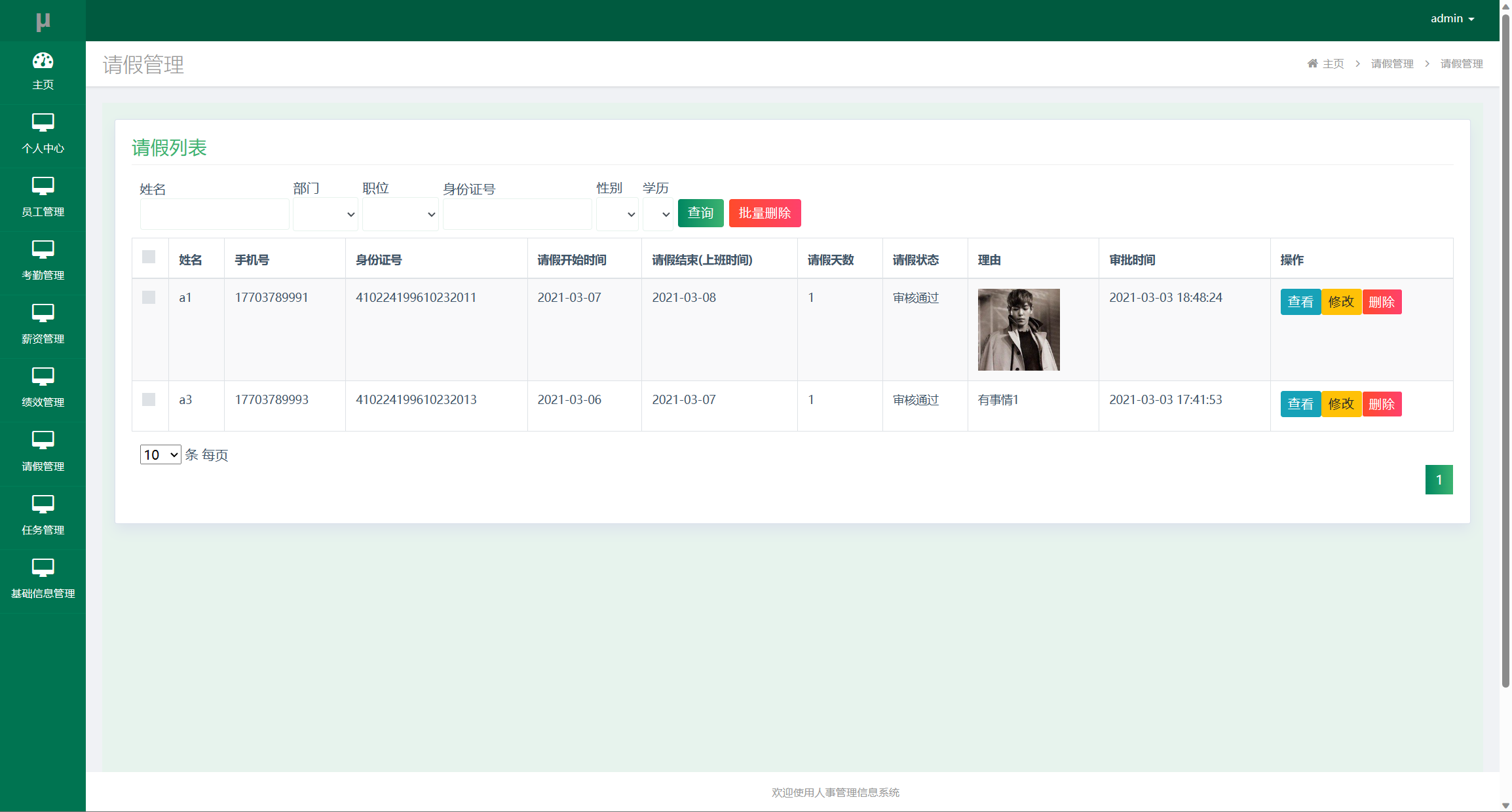
Task: Open 绩效管理 sidebar icon
Action: coord(43,377)
